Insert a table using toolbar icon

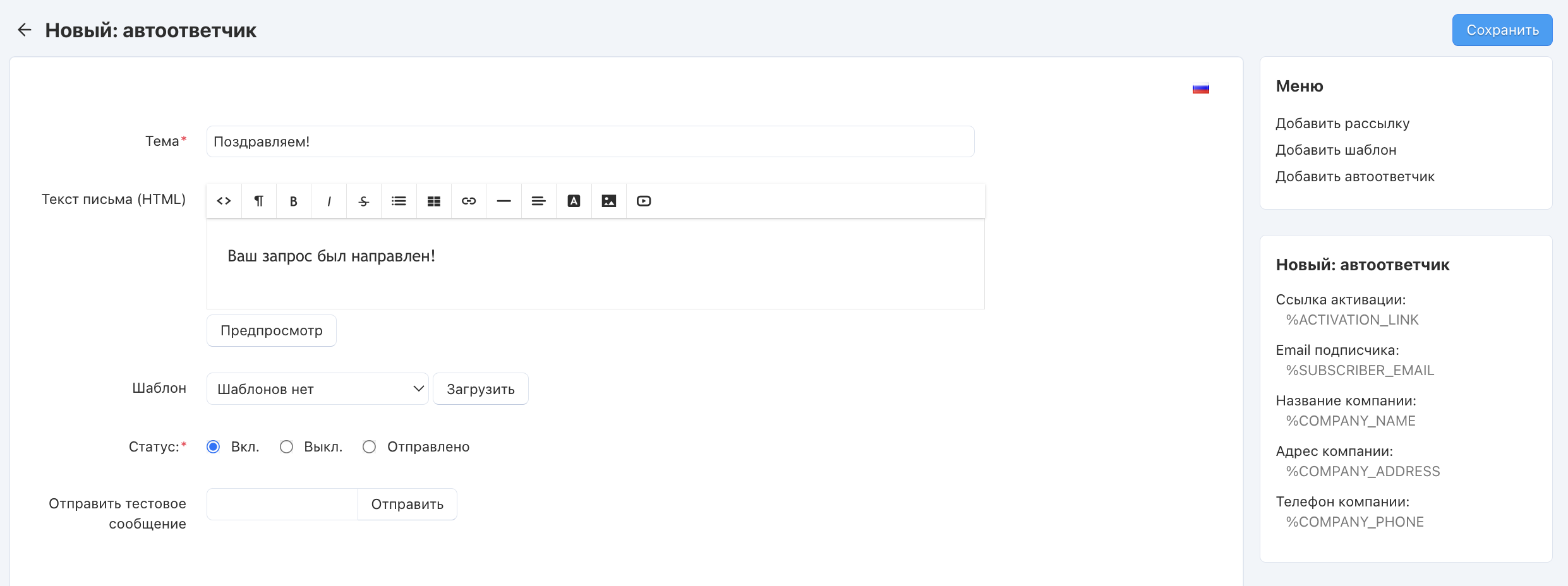tap(434, 201)
